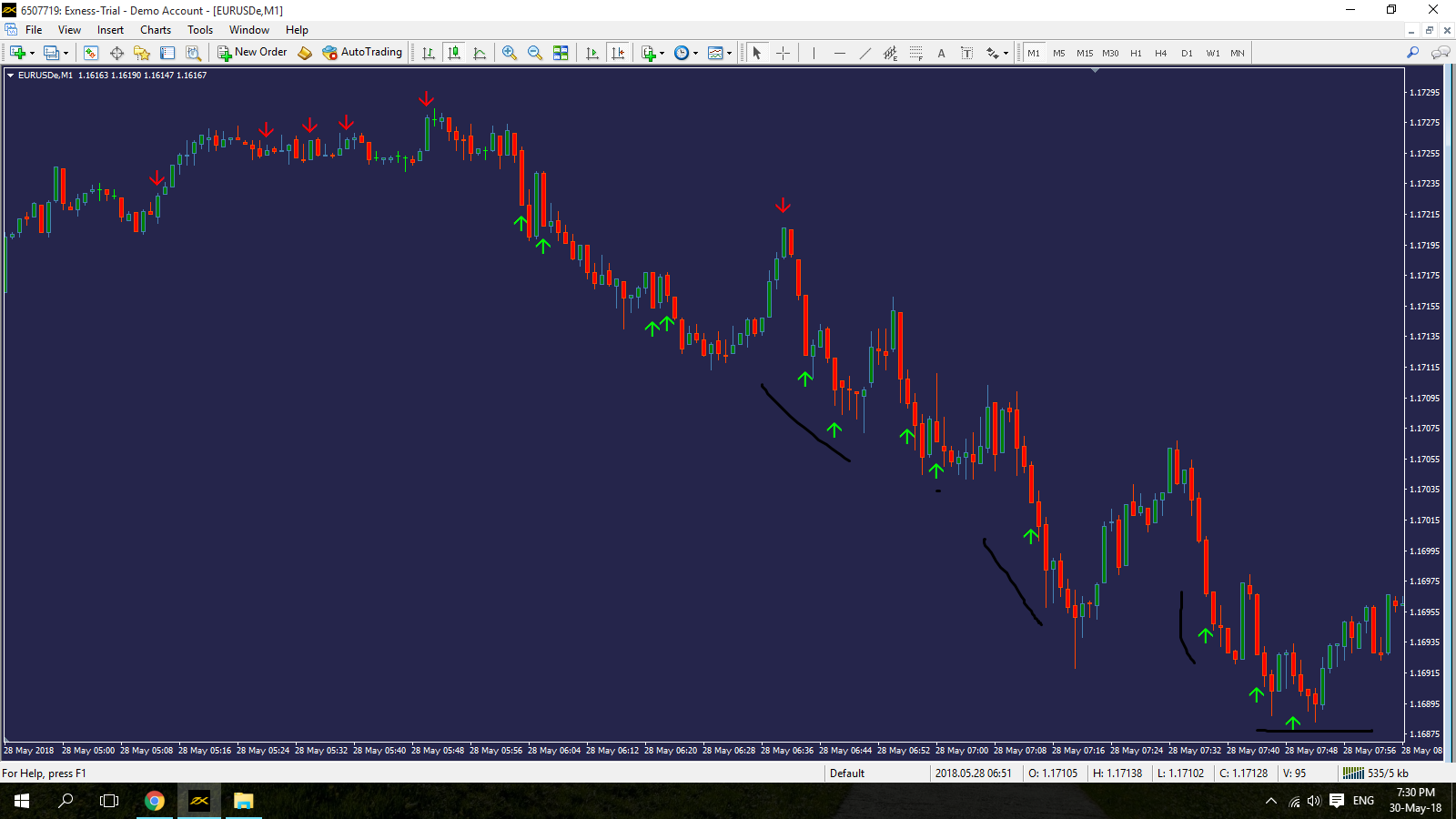Expand the new chart dropdown arrow

pyautogui.click(x=32, y=53)
